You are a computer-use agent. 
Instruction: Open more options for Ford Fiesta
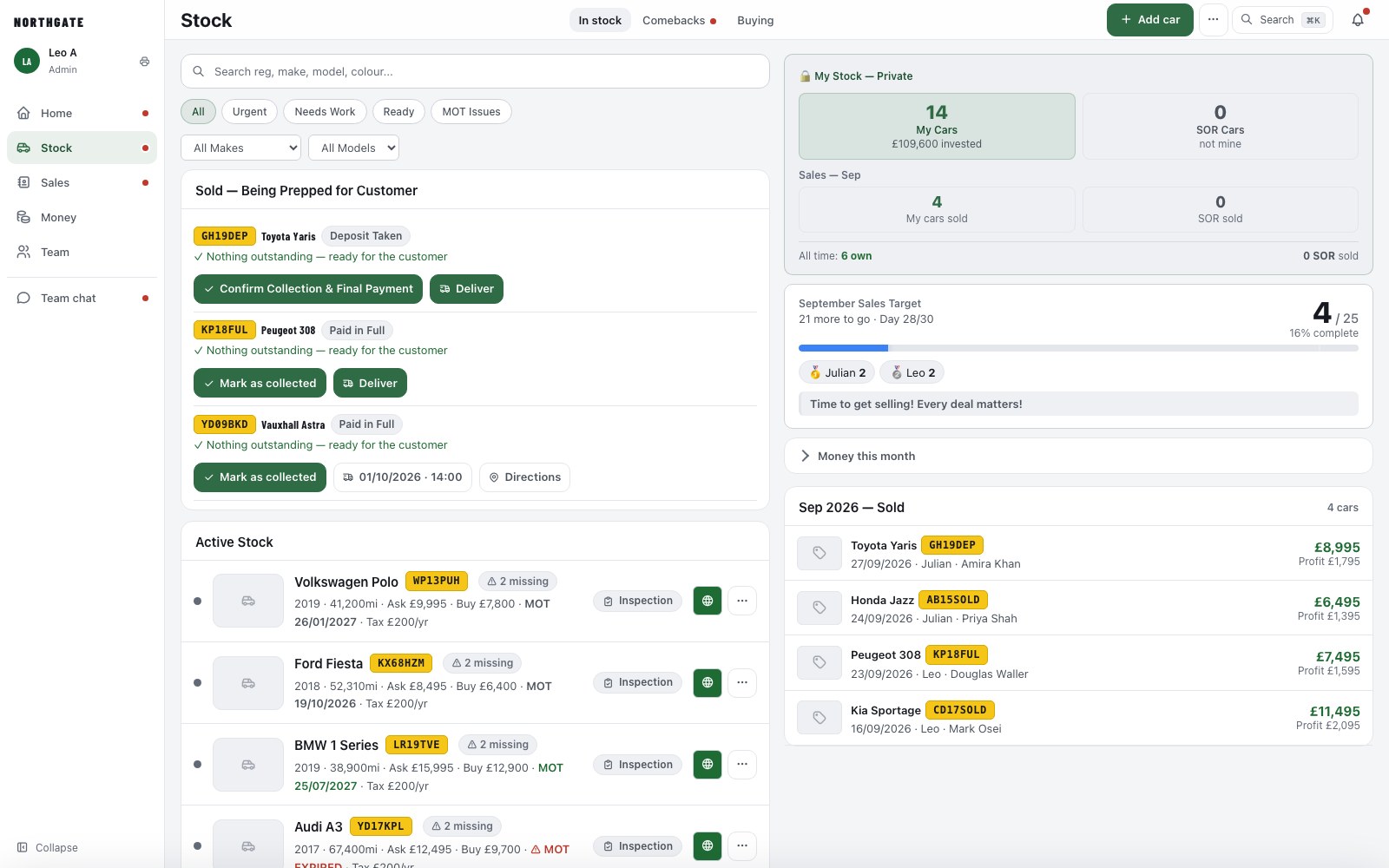pyautogui.click(x=742, y=682)
